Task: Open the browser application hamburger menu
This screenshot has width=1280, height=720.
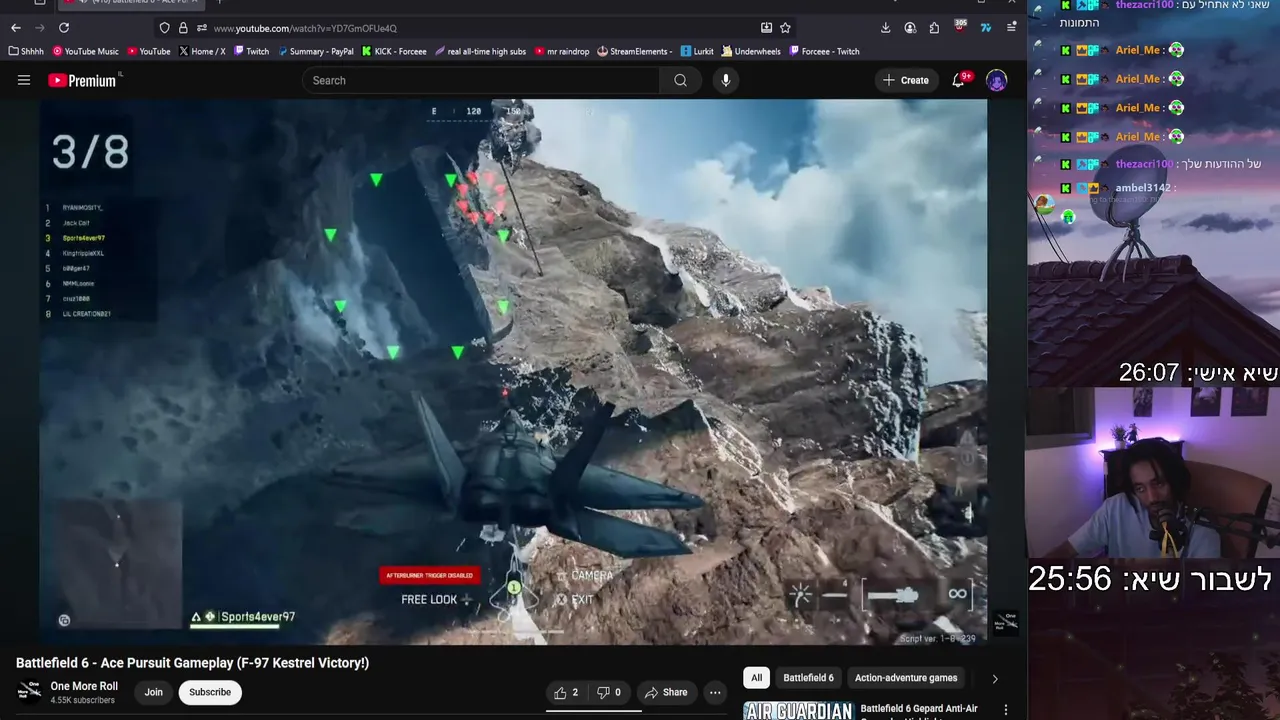Action: (x=1011, y=28)
